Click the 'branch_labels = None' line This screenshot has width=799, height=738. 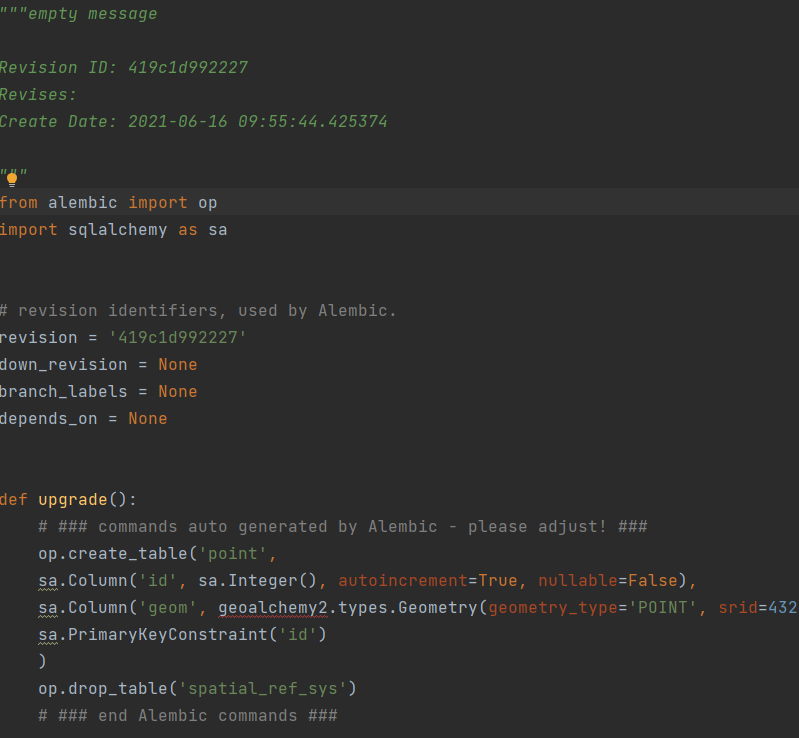(x=98, y=391)
